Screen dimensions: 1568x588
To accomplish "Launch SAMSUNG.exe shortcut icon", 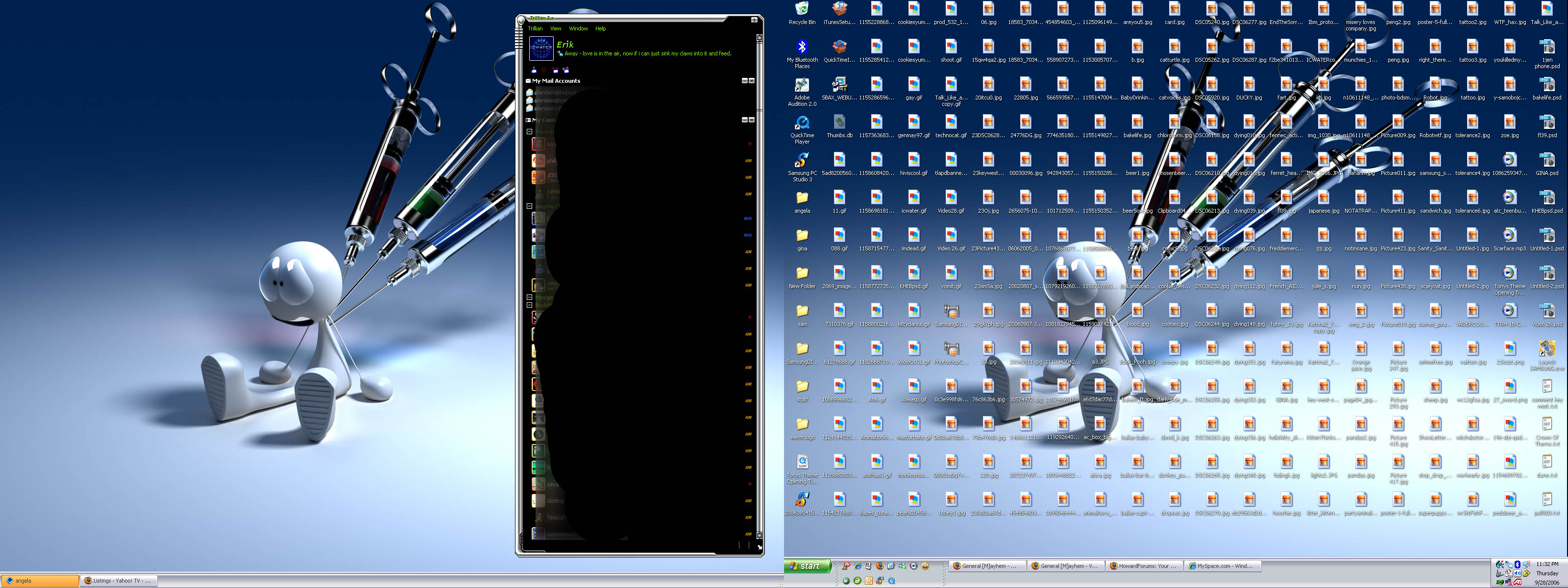I will pyautogui.click(x=1547, y=356).
